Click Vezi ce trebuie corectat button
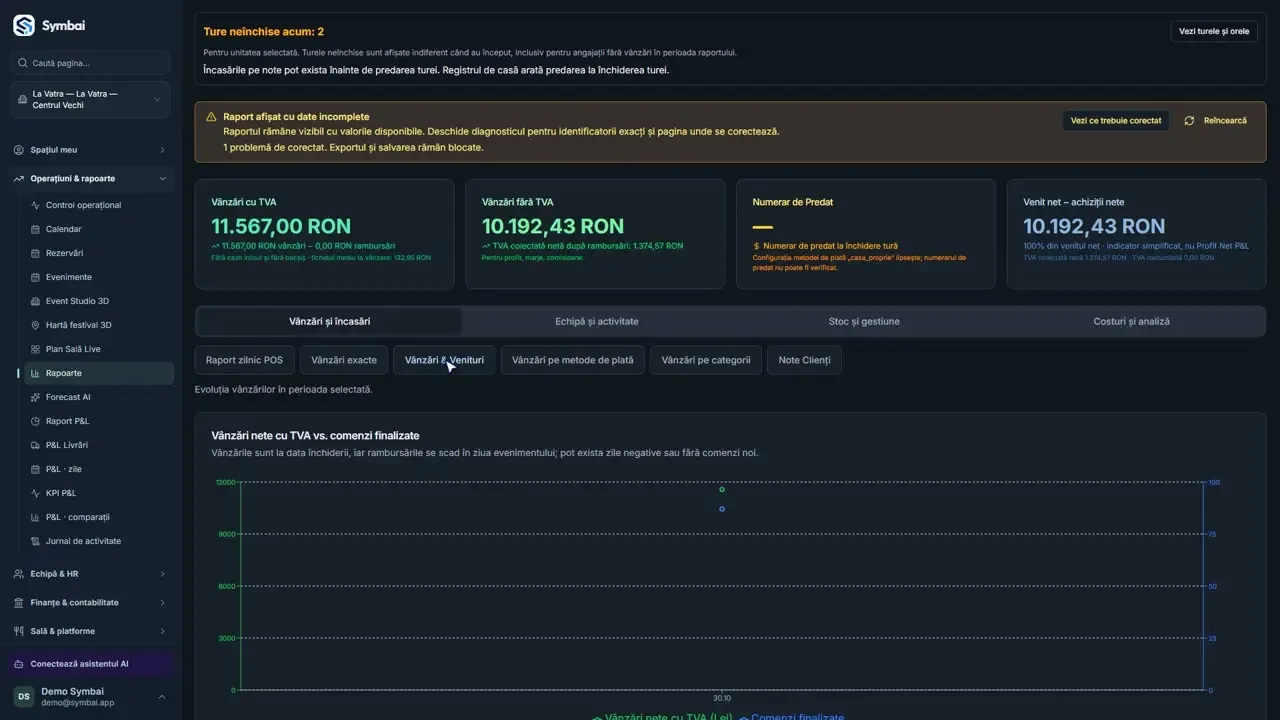The width and height of the screenshot is (1280, 720). coord(1116,120)
